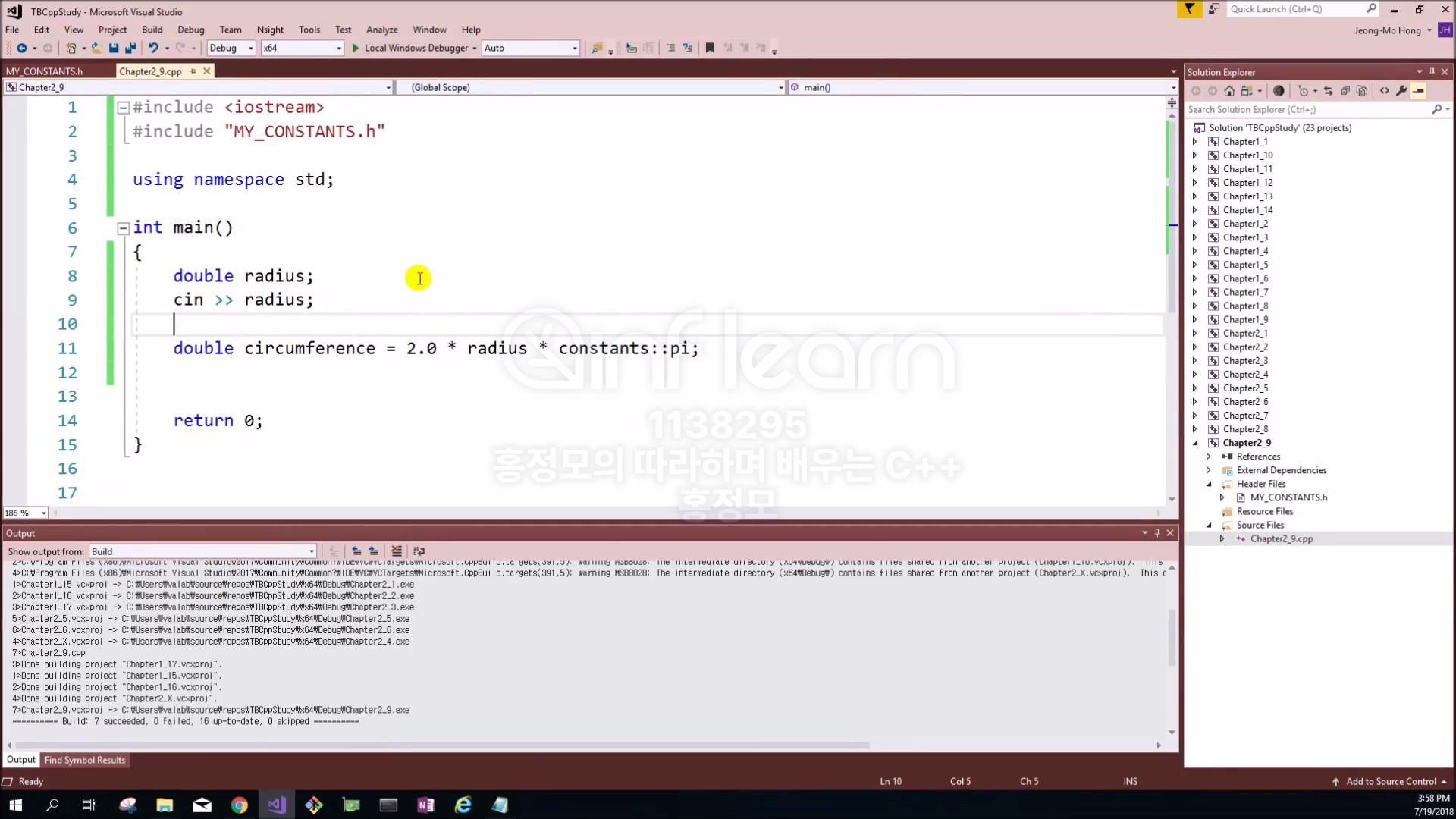Click Add to Source Control
The height and width of the screenshot is (819, 1456).
[1390, 781]
